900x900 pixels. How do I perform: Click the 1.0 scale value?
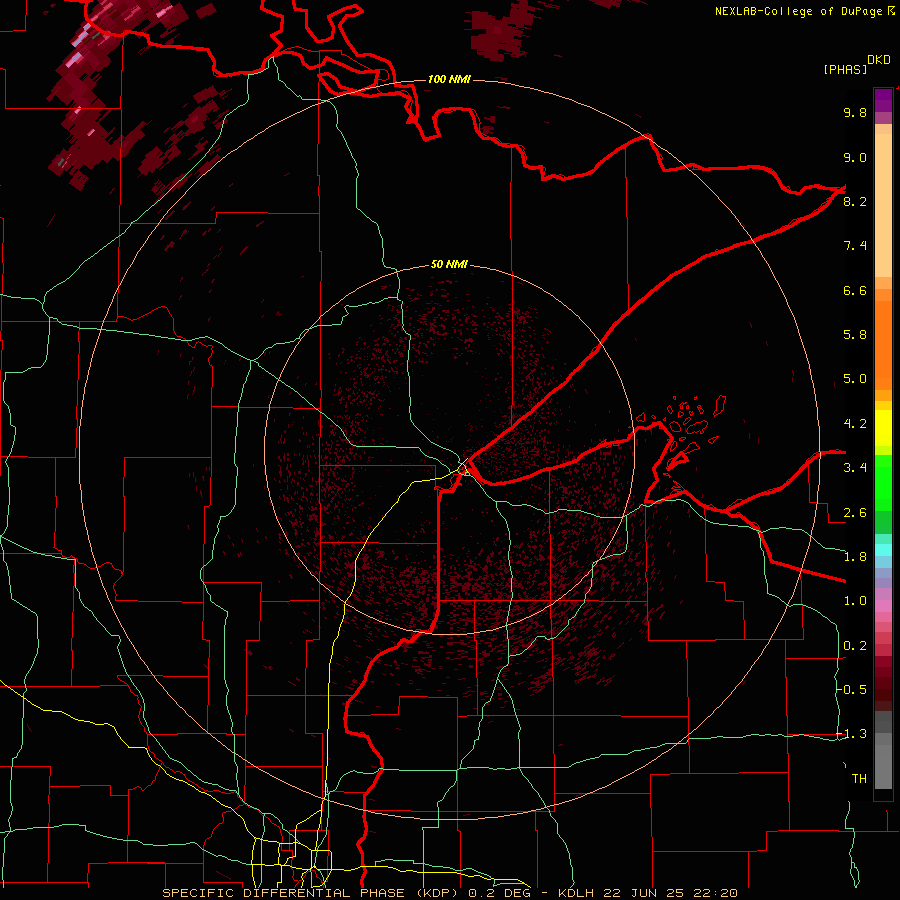(855, 601)
